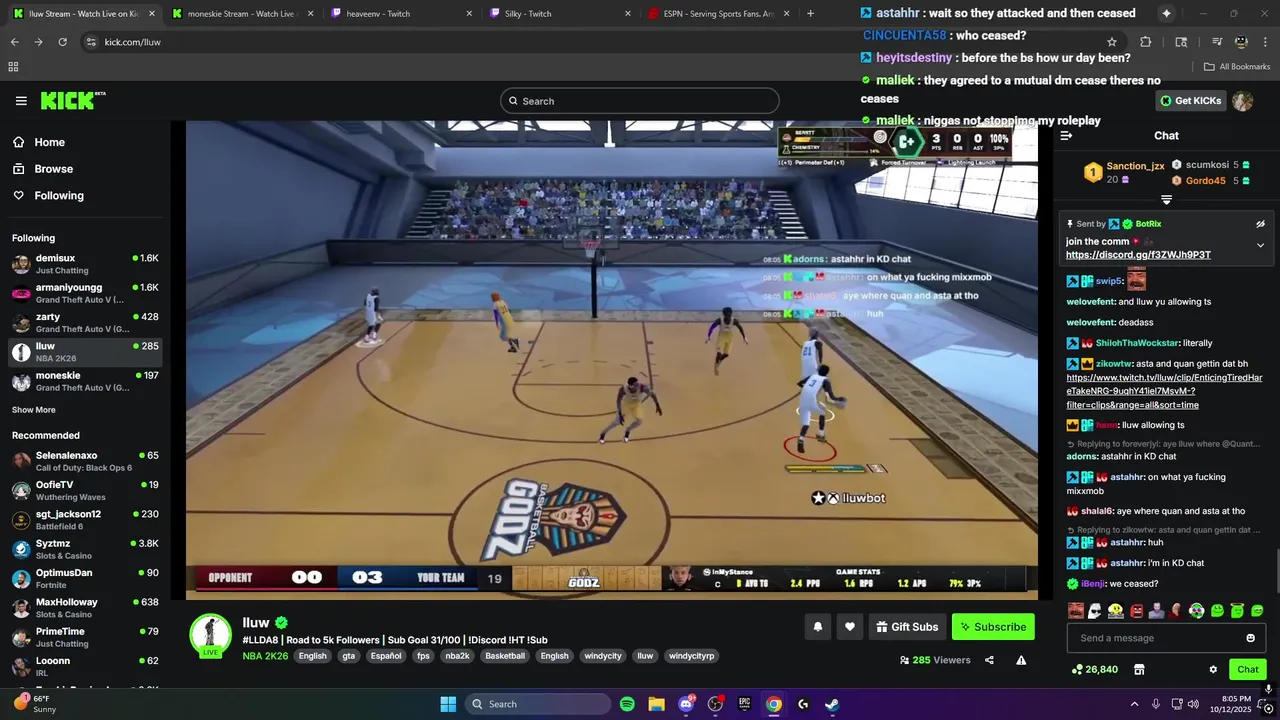Image resolution: width=1280 pixels, height=720 pixels.
Task: Open Chrome three-dot menu
Action: pyautogui.click(x=1264, y=42)
